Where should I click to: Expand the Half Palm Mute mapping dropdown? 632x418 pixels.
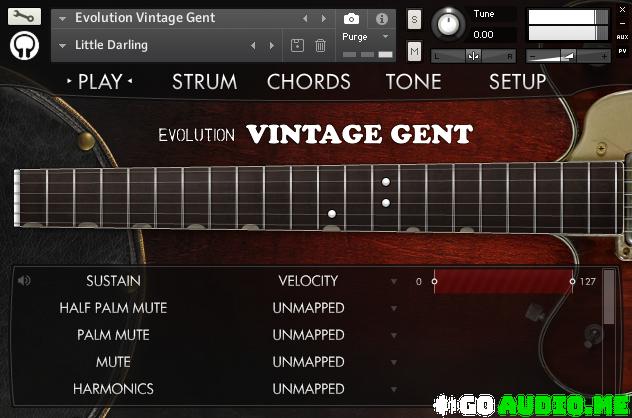click(394, 308)
